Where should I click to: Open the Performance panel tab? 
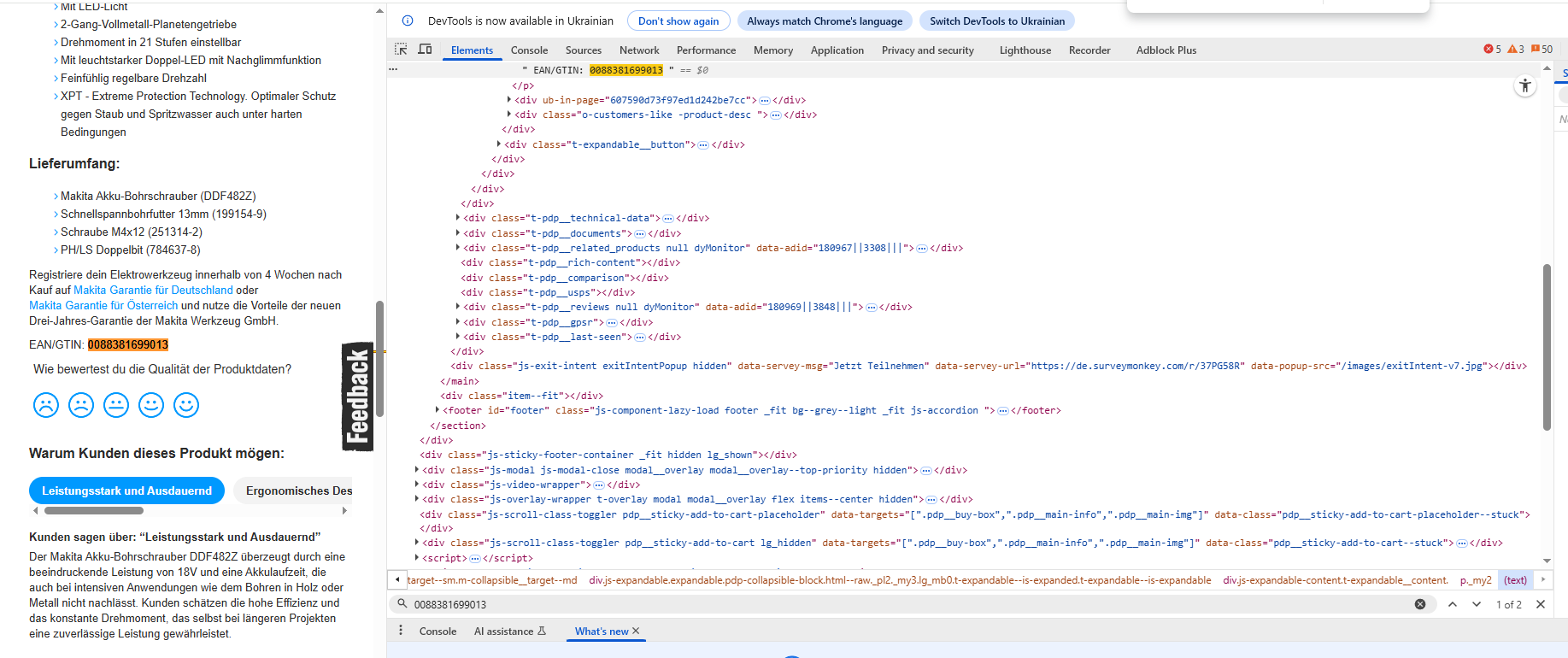tap(706, 50)
